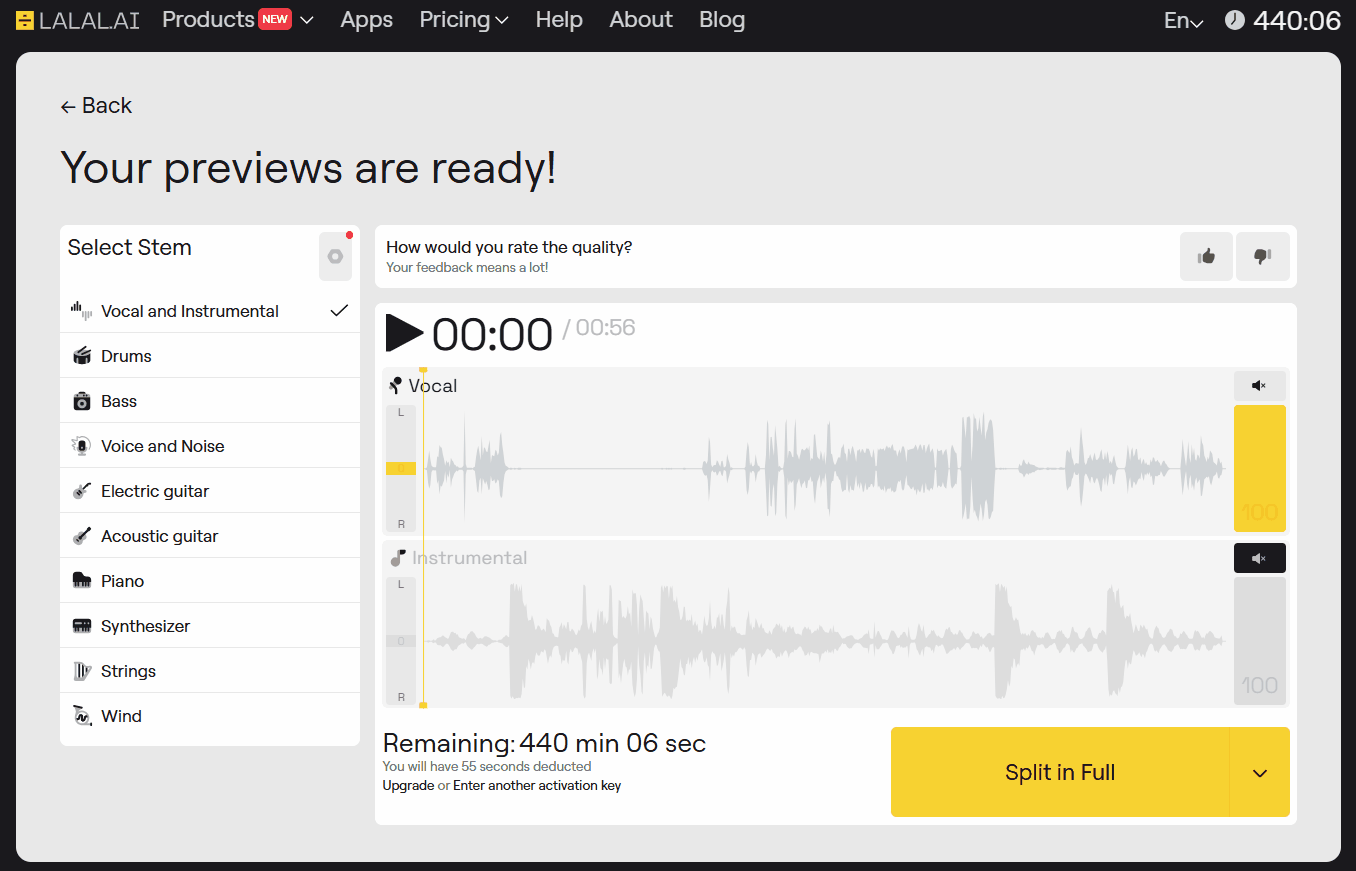Expand the Products dropdown menu
Viewport: 1356px width, 871px height.
click(x=238, y=20)
